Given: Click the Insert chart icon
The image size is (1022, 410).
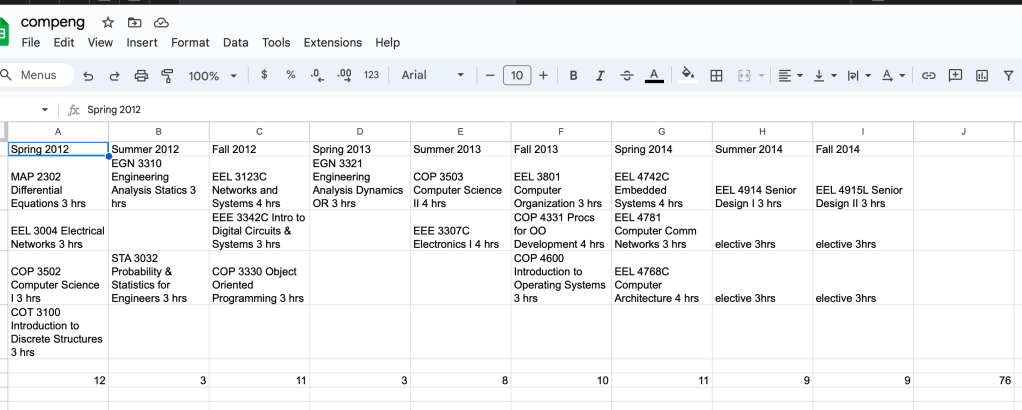Looking at the screenshot, I should coord(981,76).
